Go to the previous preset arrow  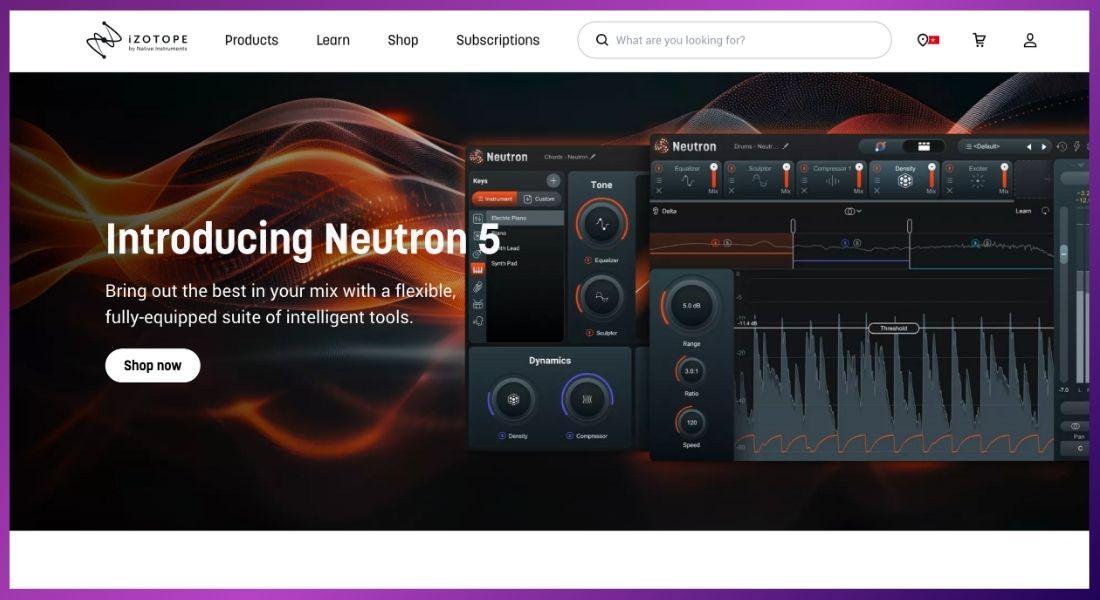point(1029,147)
